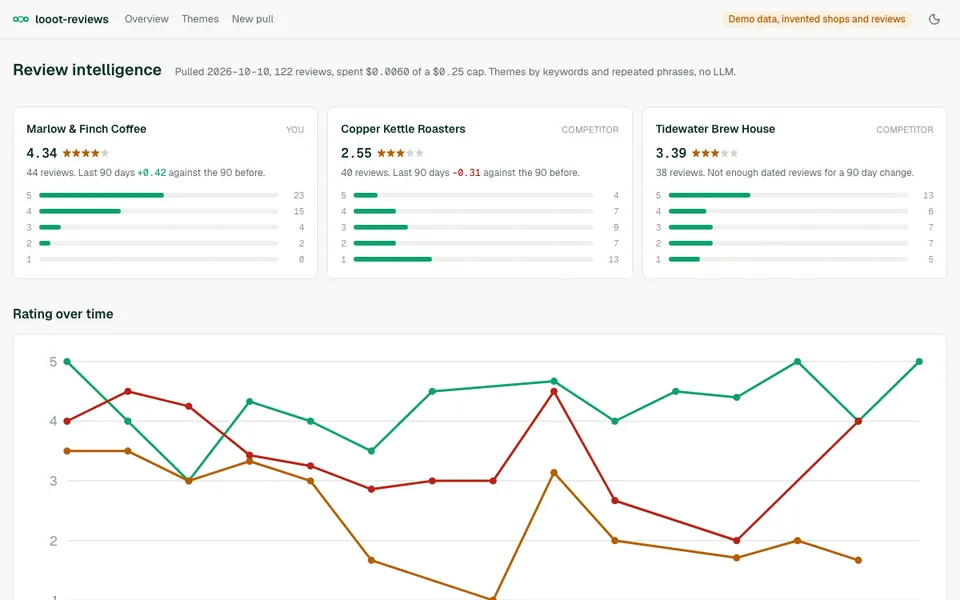Viewport: 960px width, 600px height.
Task: Select the Marlow & Finch Coffee card title
Action: point(86,129)
